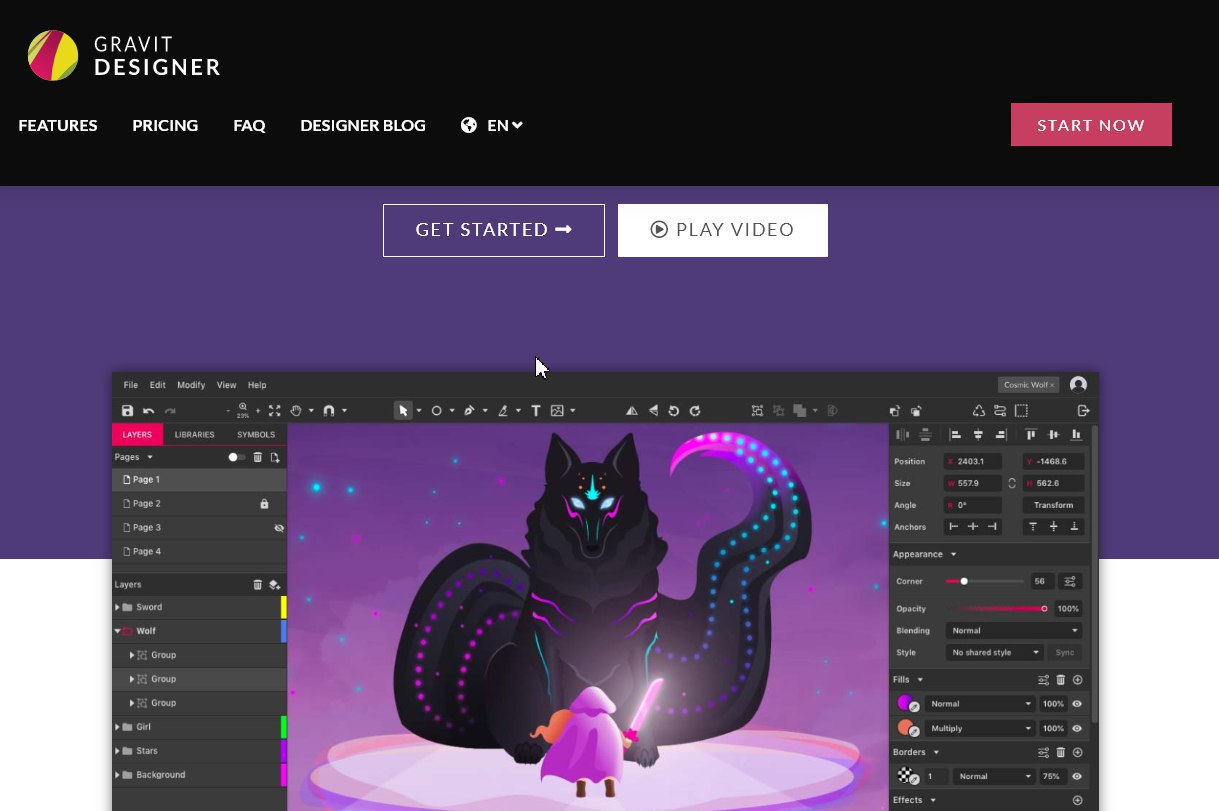Click the Save icon in toolbar
Viewport: 1219px width, 811px height.
click(x=127, y=411)
